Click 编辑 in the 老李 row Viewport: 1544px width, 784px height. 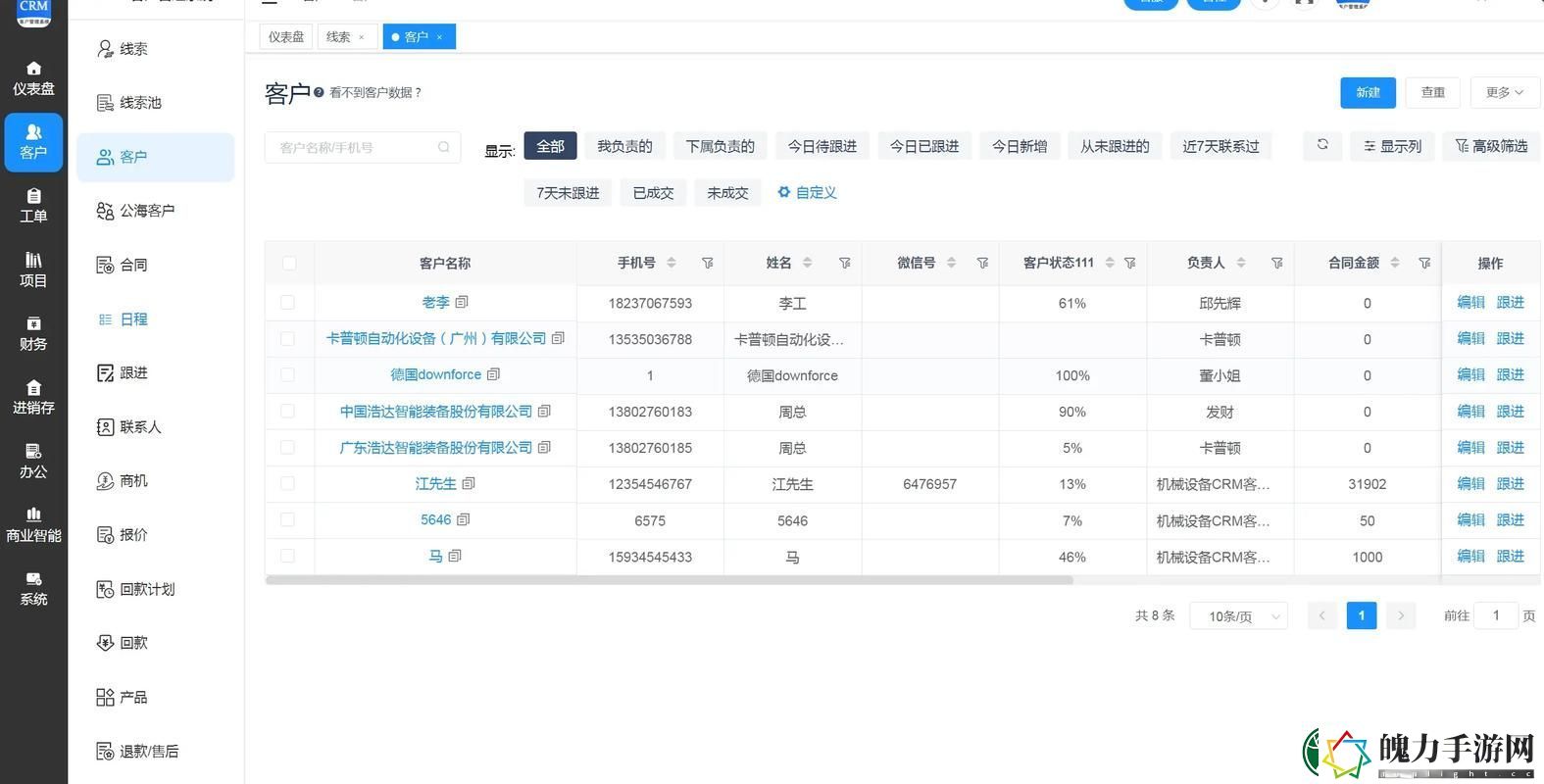1470,302
